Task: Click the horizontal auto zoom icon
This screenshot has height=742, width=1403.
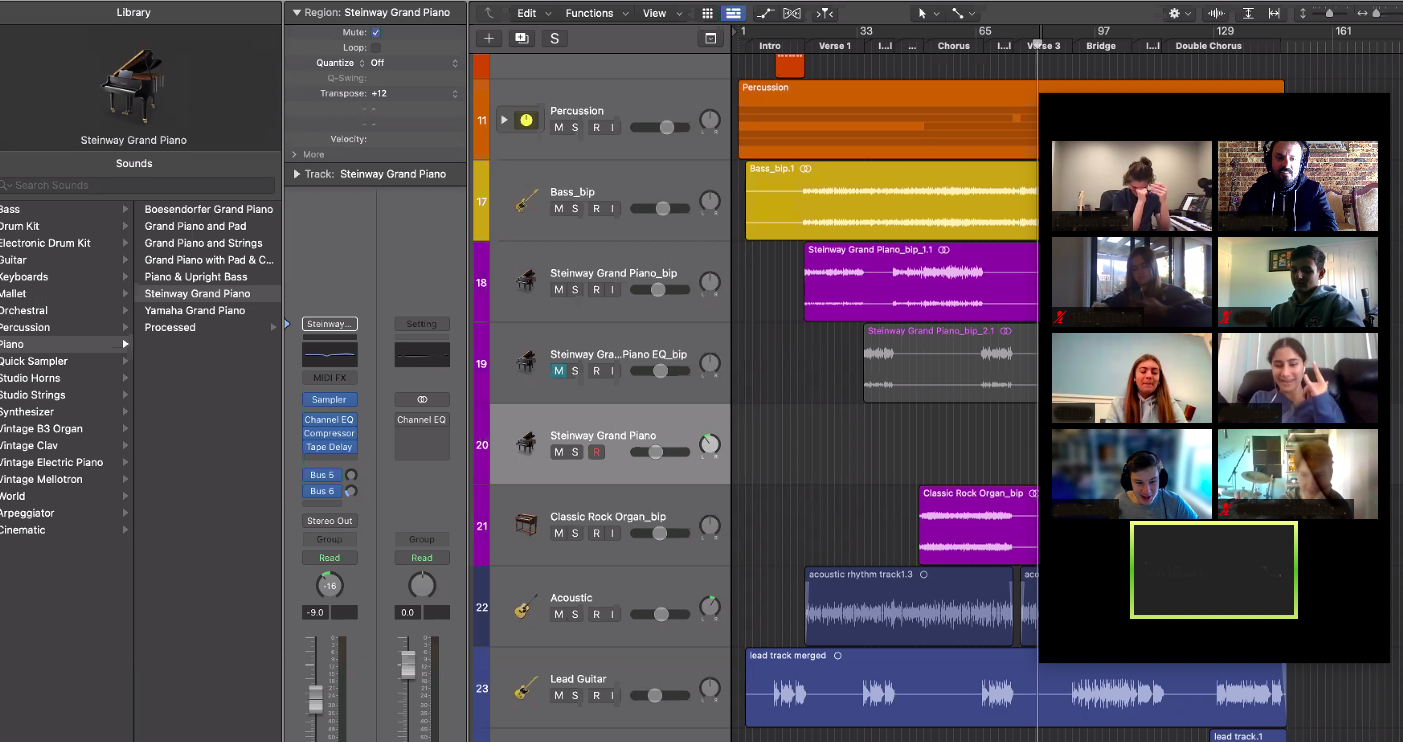Action: coord(1274,13)
